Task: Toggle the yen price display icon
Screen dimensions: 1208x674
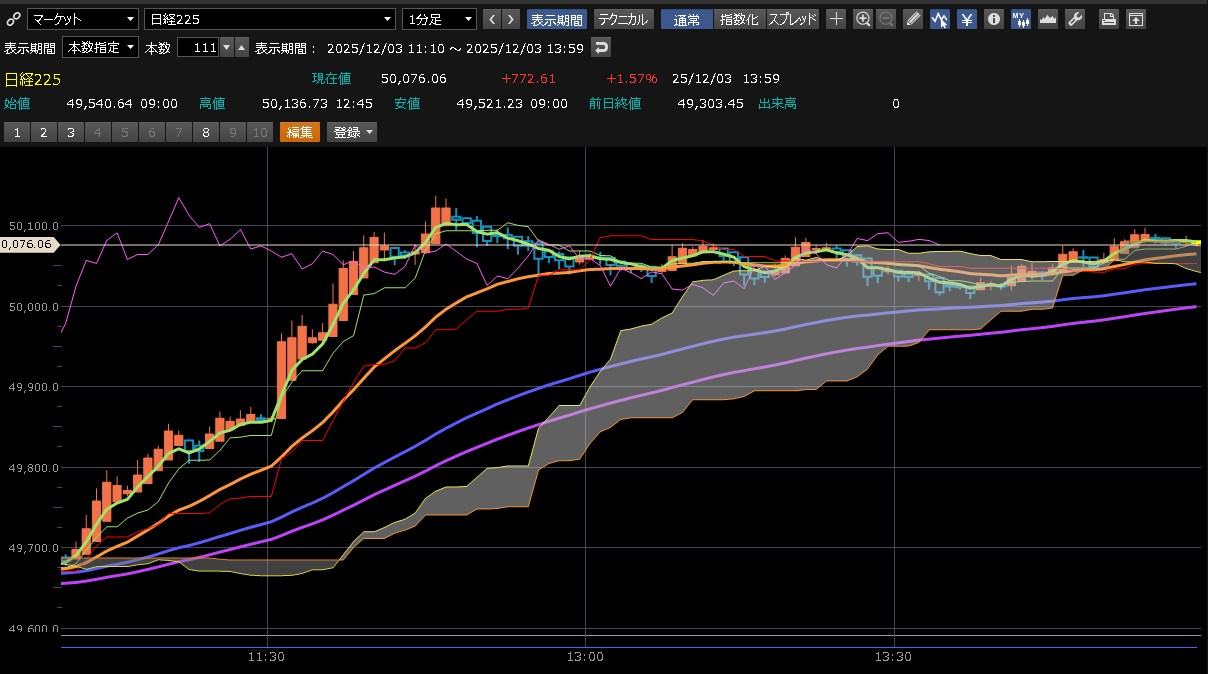Action: pyautogui.click(x=966, y=19)
